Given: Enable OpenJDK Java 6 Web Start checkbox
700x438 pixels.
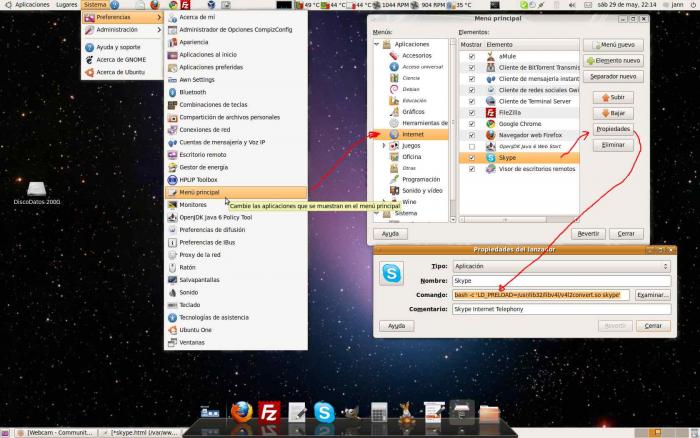Looking at the screenshot, I should [472, 146].
